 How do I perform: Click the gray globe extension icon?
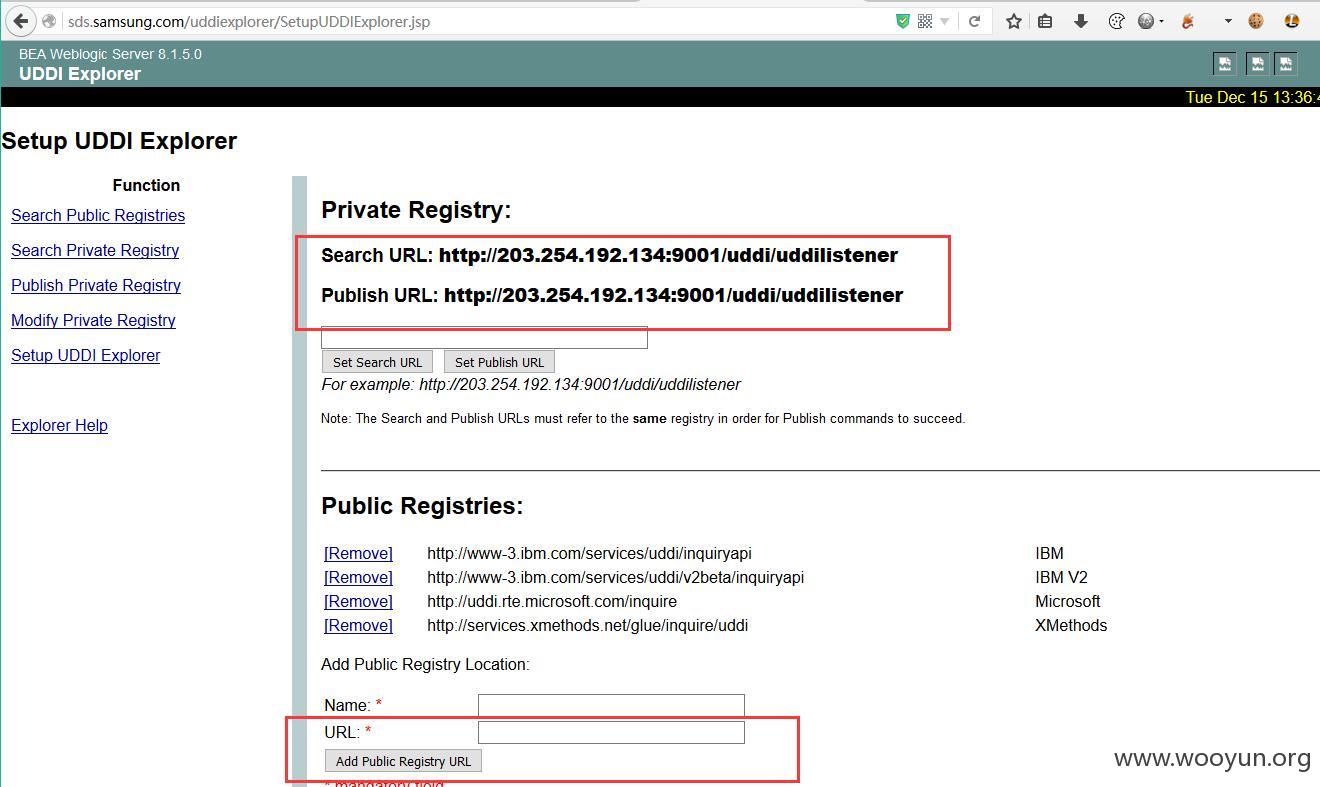click(x=1146, y=21)
